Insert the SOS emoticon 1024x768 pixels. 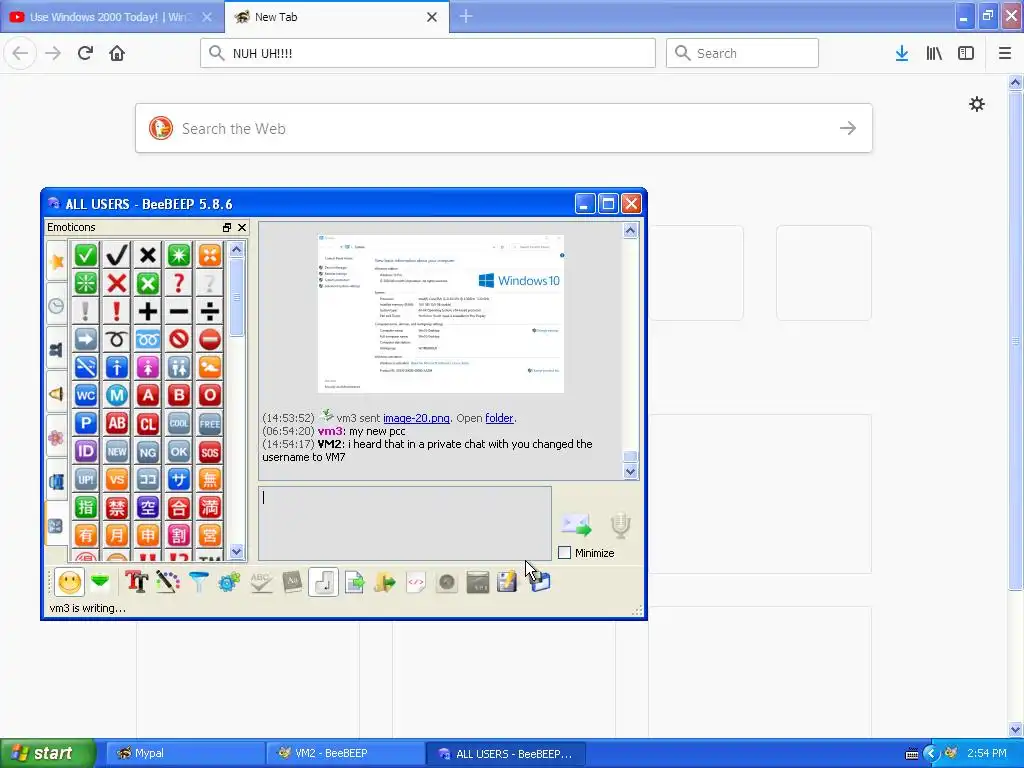point(210,451)
